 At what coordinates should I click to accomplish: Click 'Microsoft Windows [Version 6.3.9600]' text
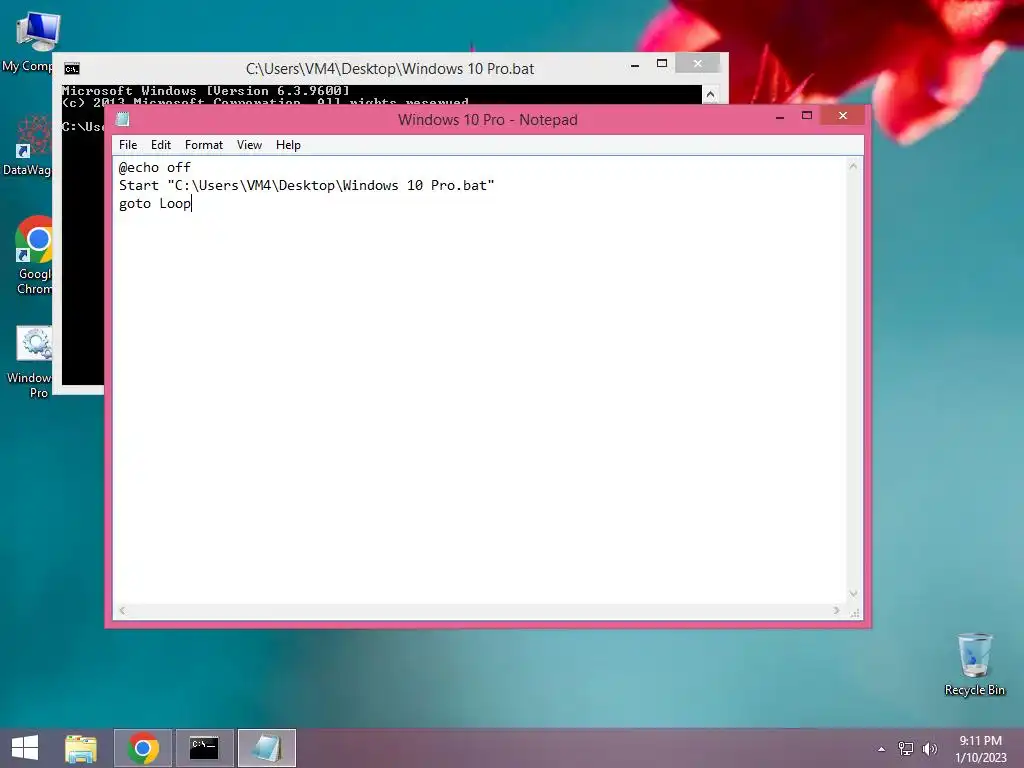(206, 91)
